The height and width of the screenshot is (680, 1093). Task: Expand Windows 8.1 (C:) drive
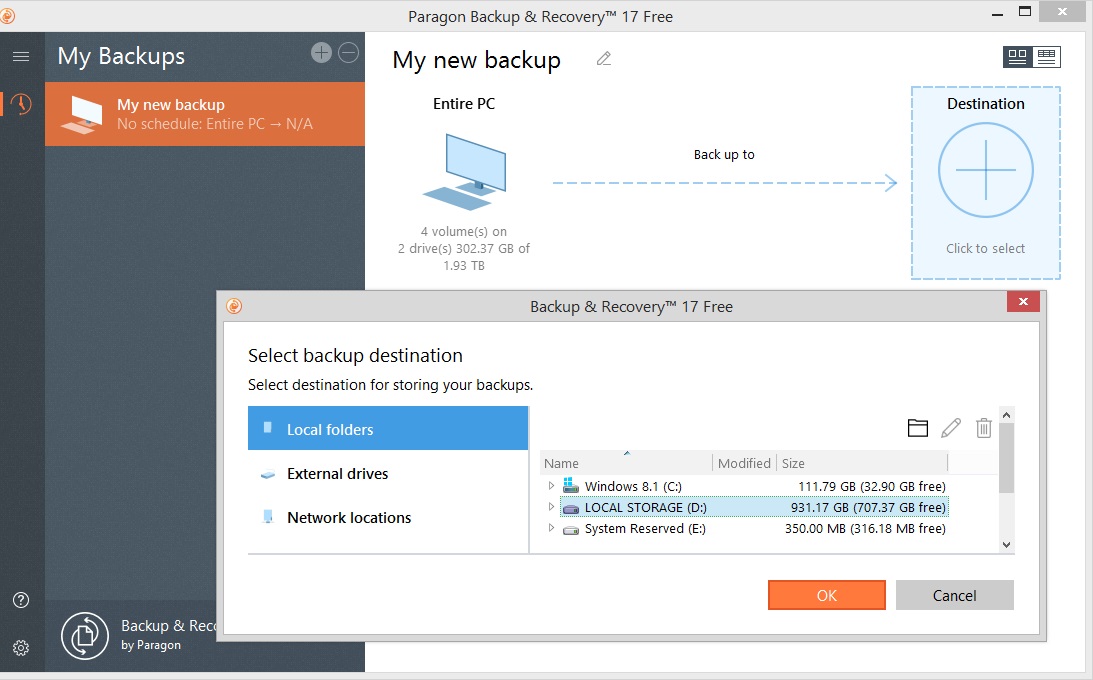click(x=551, y=486)
